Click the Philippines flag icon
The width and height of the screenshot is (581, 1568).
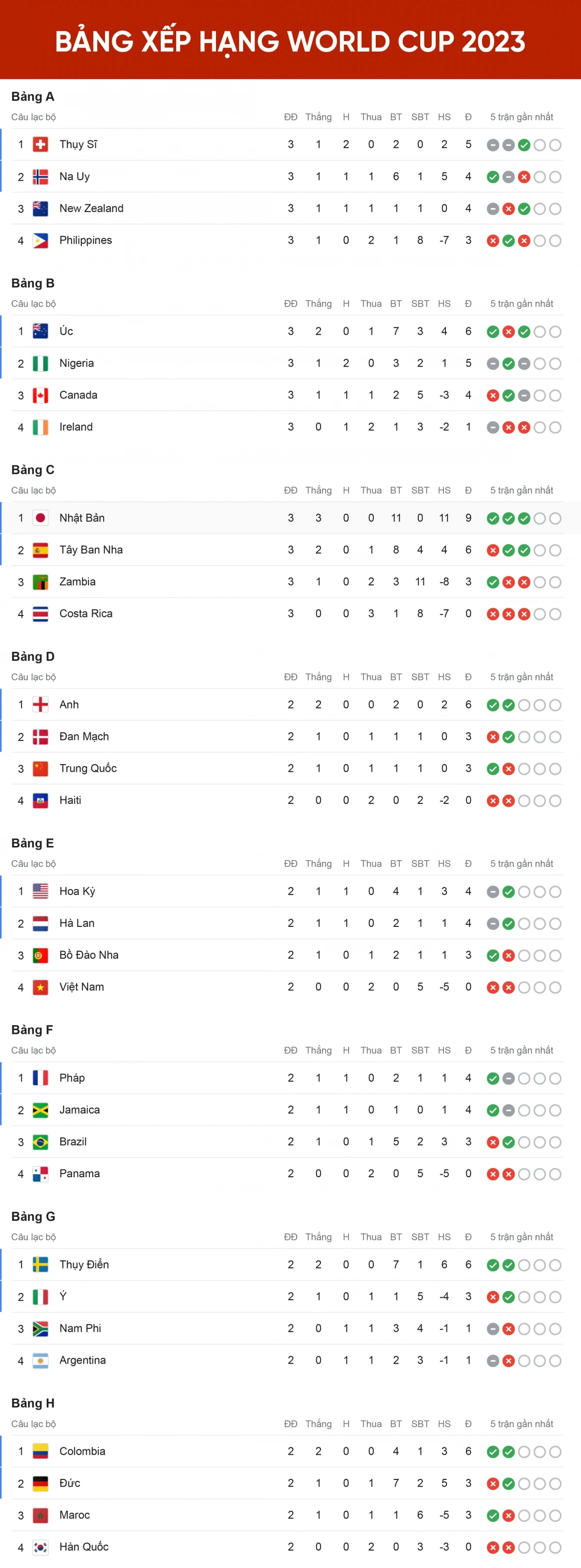click(x=40, y=241)
